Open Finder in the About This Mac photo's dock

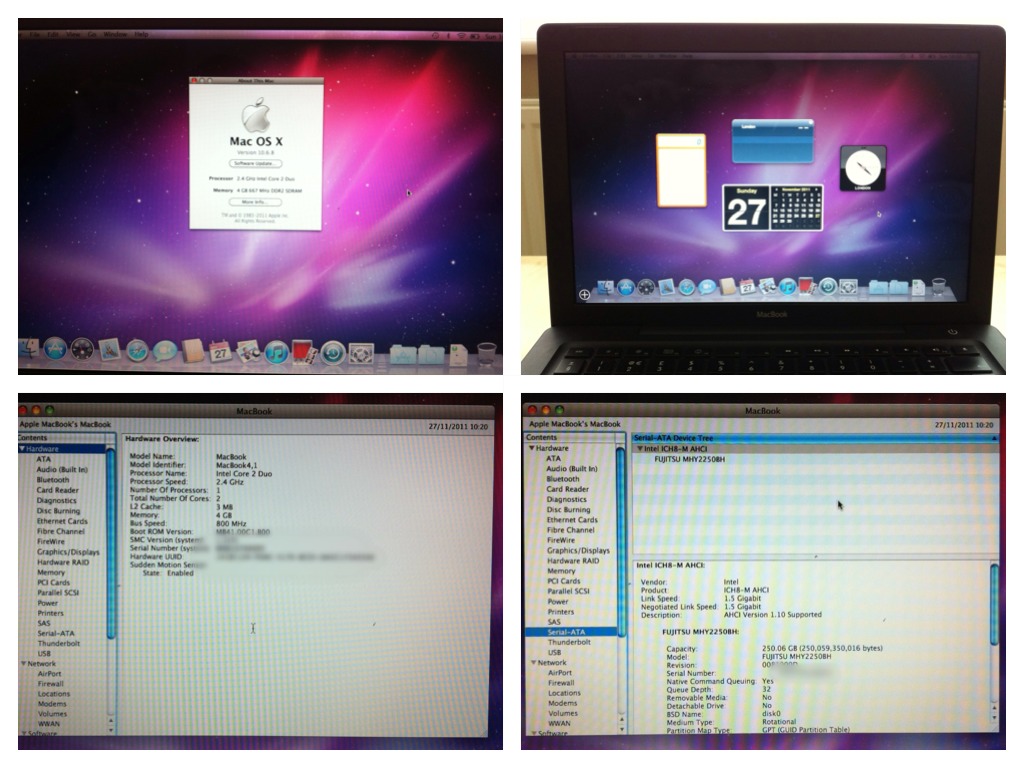(29, 350)
